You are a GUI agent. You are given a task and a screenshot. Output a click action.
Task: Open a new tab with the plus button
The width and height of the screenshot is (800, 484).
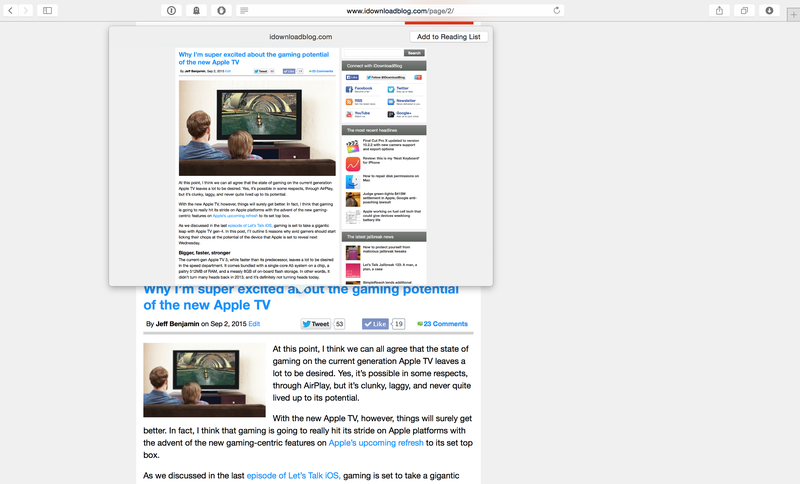tap(793, 15)
